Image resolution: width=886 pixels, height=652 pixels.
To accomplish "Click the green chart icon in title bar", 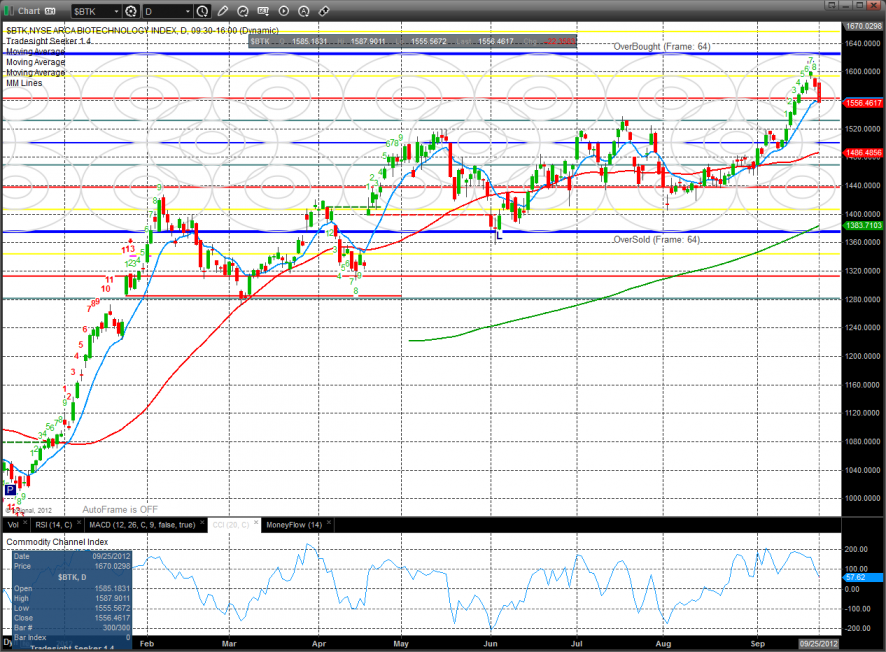I will [9, 11].
